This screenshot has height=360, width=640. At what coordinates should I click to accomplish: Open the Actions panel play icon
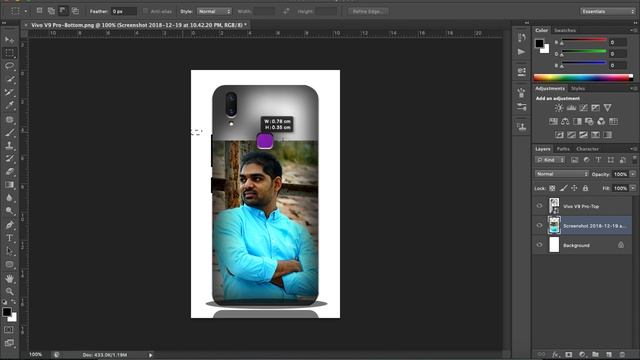tap(521, 52)
